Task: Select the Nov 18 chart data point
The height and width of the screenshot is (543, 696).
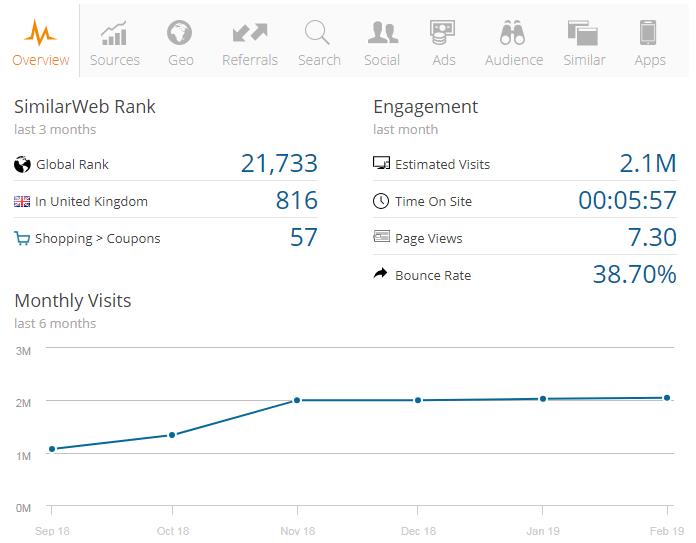Action: point(296,400)
